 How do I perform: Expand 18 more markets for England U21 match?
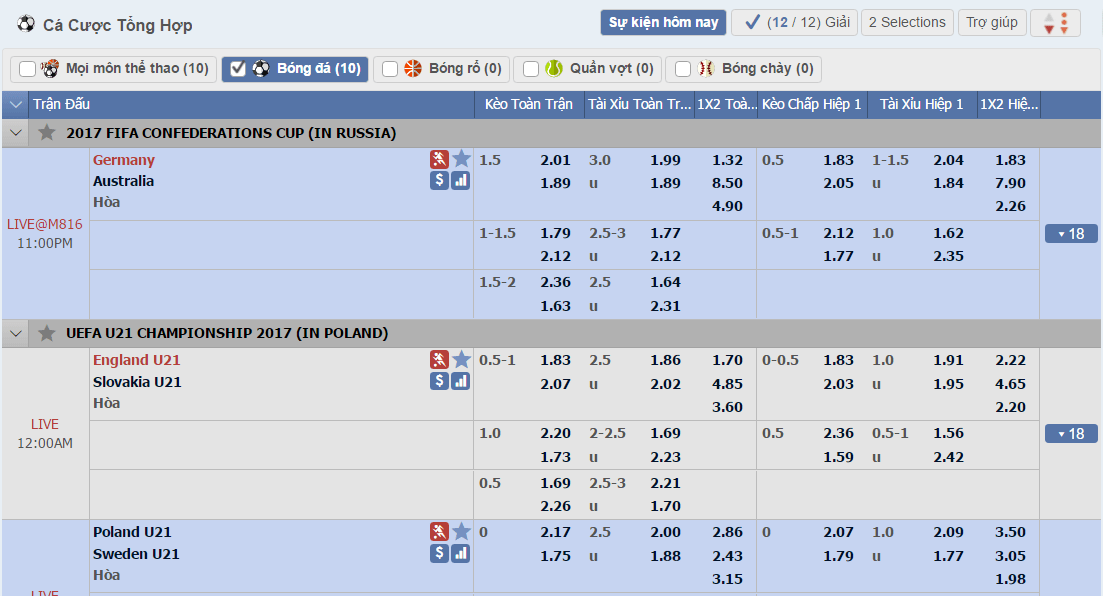pyautogui.click(x=1071, y=433)
